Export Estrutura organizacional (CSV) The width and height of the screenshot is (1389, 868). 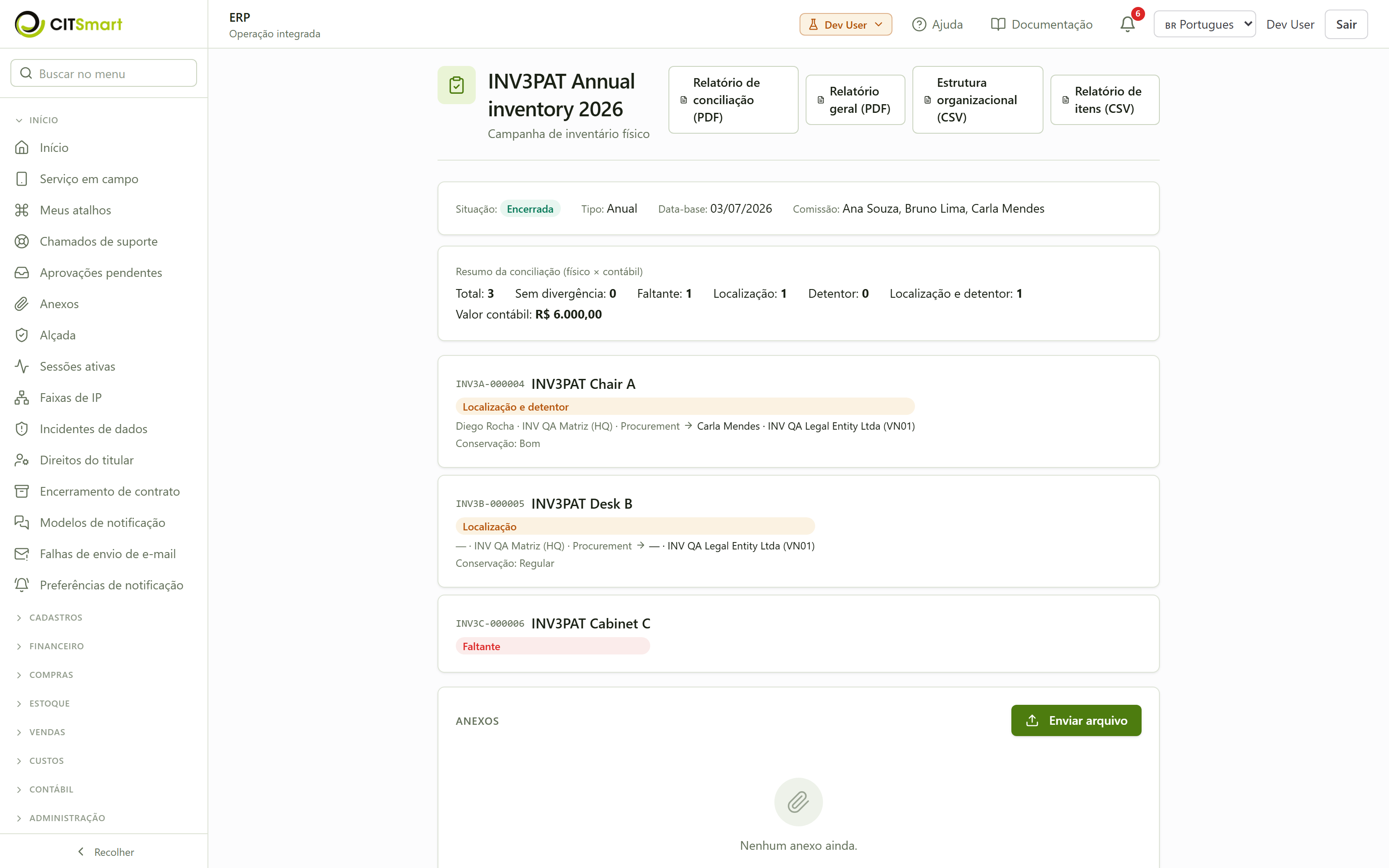point(978,100)
